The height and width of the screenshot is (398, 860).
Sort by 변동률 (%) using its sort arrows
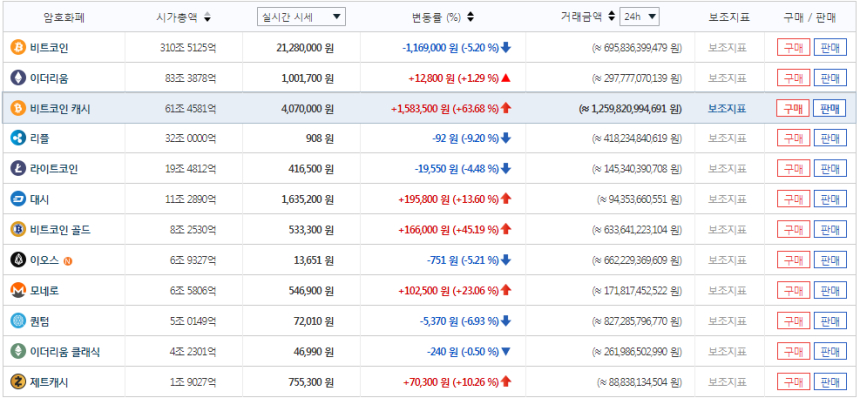[x=471, y=18]
